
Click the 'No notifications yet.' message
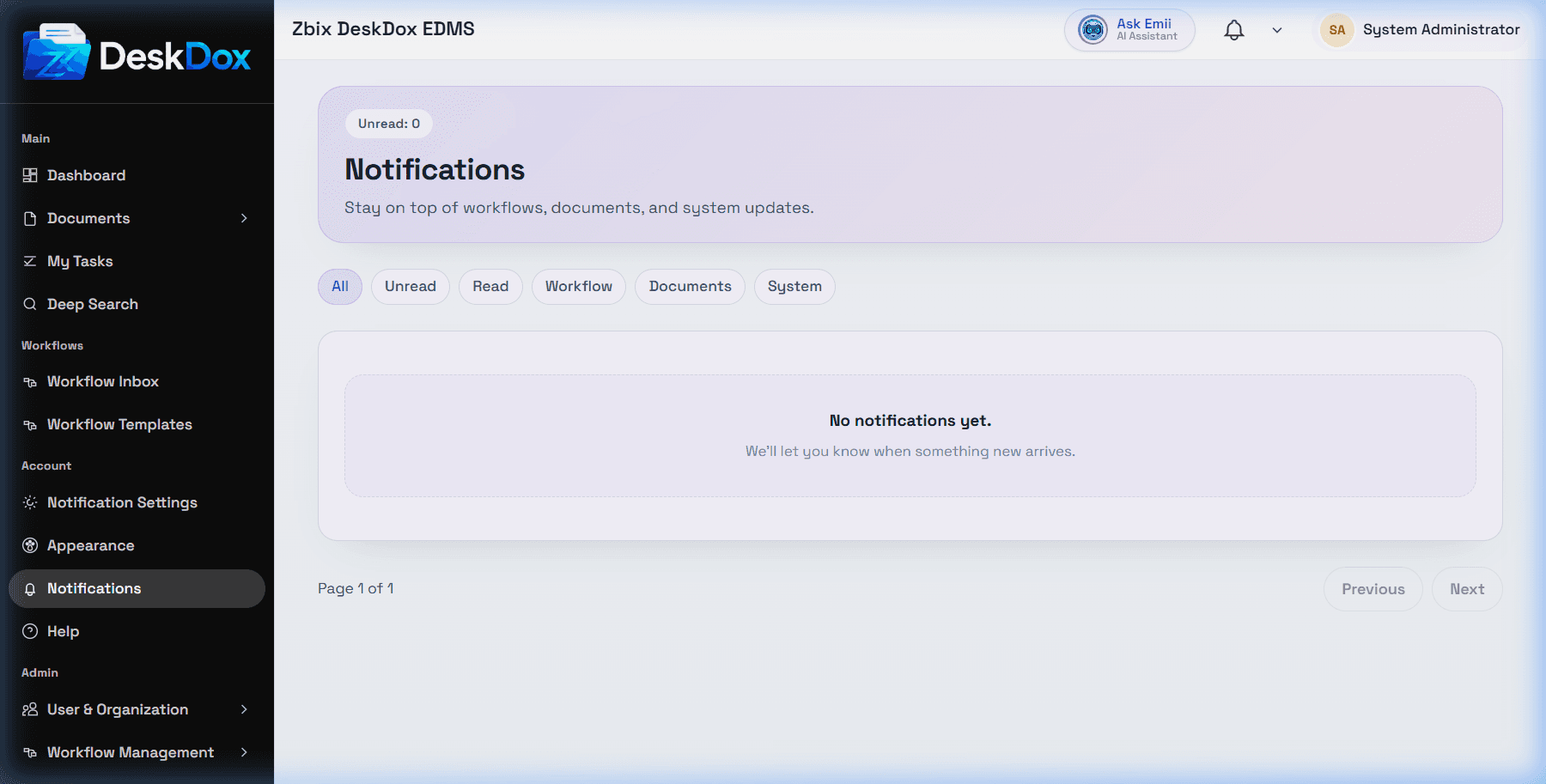[910, 421]
